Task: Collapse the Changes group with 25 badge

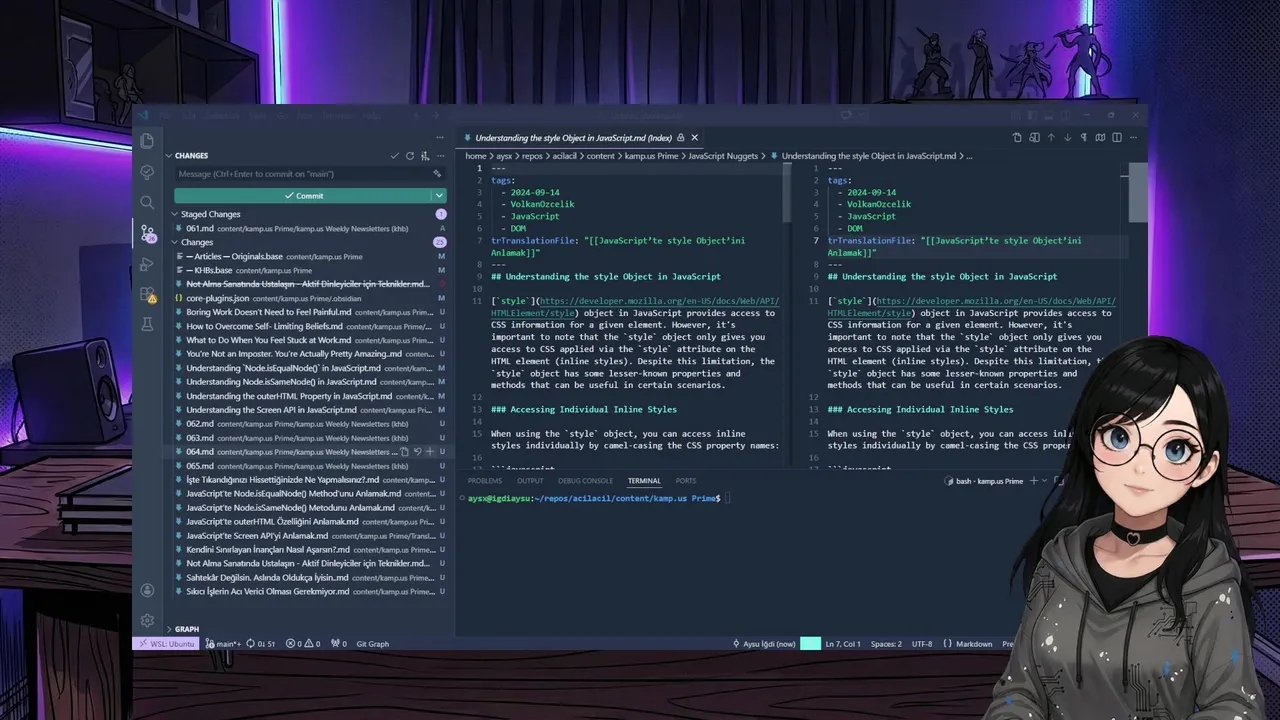Action: [197, 242]
